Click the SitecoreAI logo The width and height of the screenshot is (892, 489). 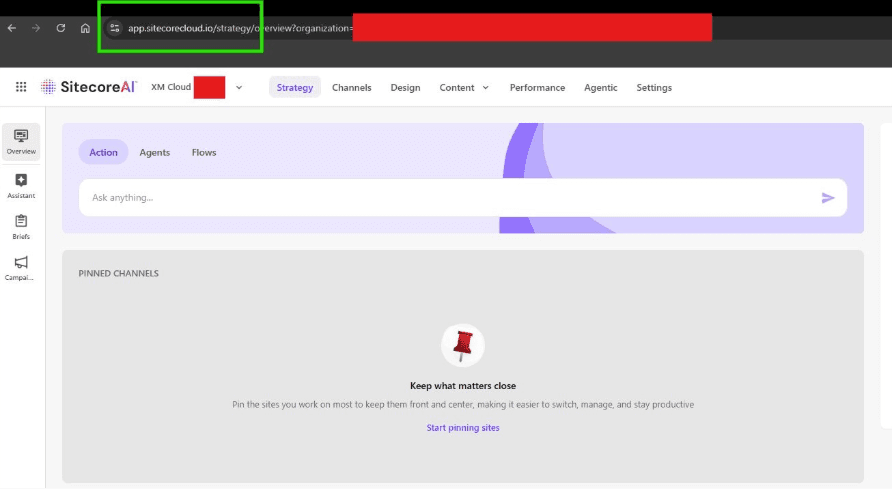(88, 87)
